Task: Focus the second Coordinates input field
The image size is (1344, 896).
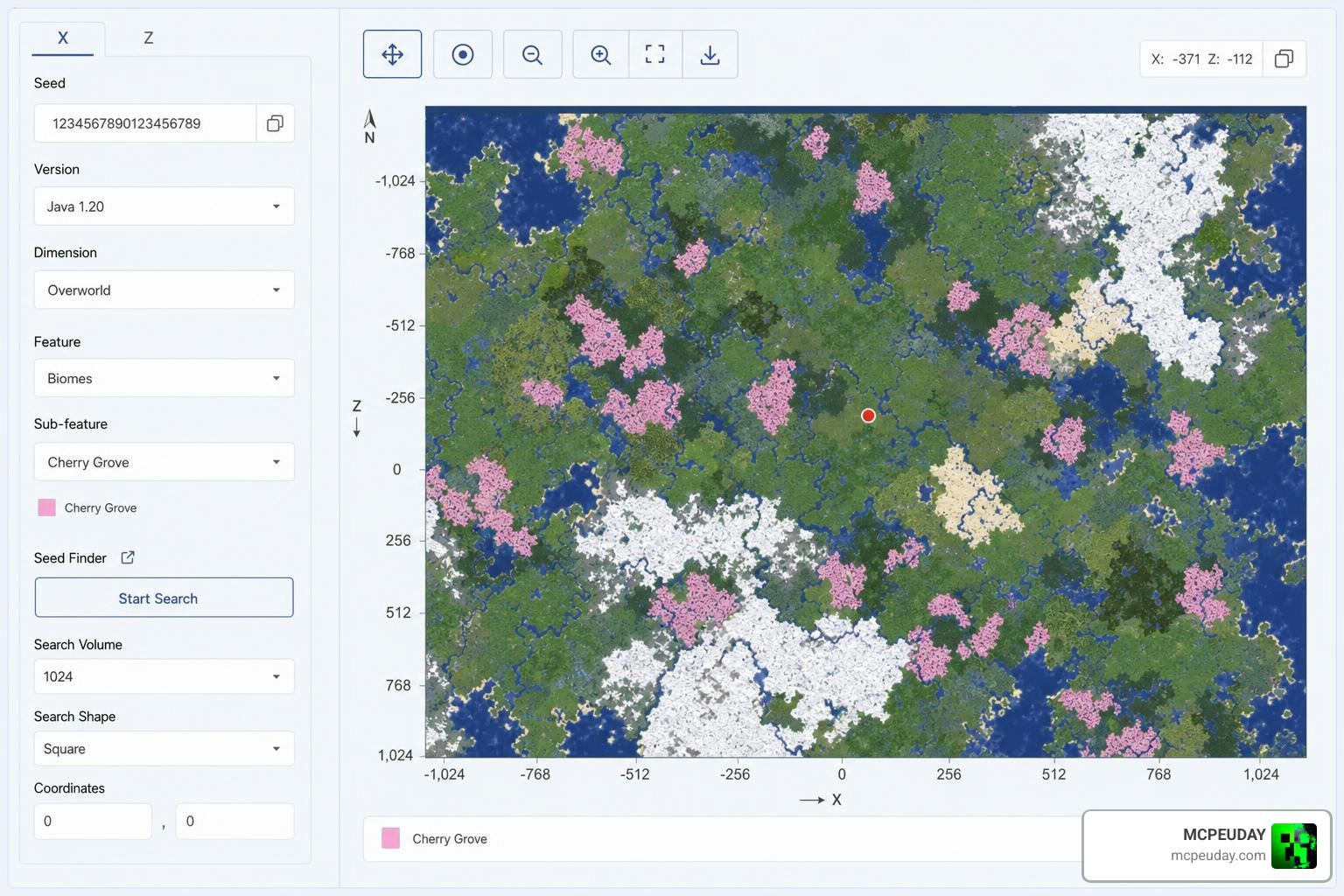Action: coord(234,821)
